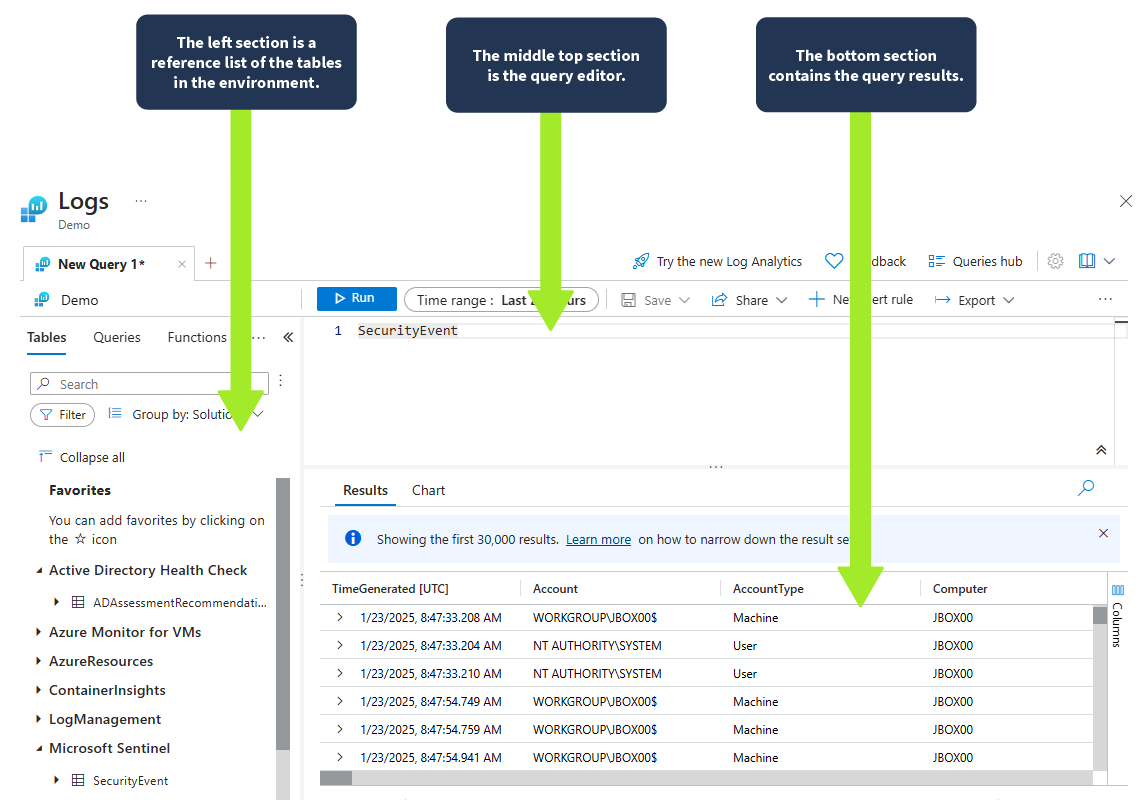Collapse Microsoft Sentinel group
The height and width of the screenshot is (800, 1140).
click(x=39, y=748)
